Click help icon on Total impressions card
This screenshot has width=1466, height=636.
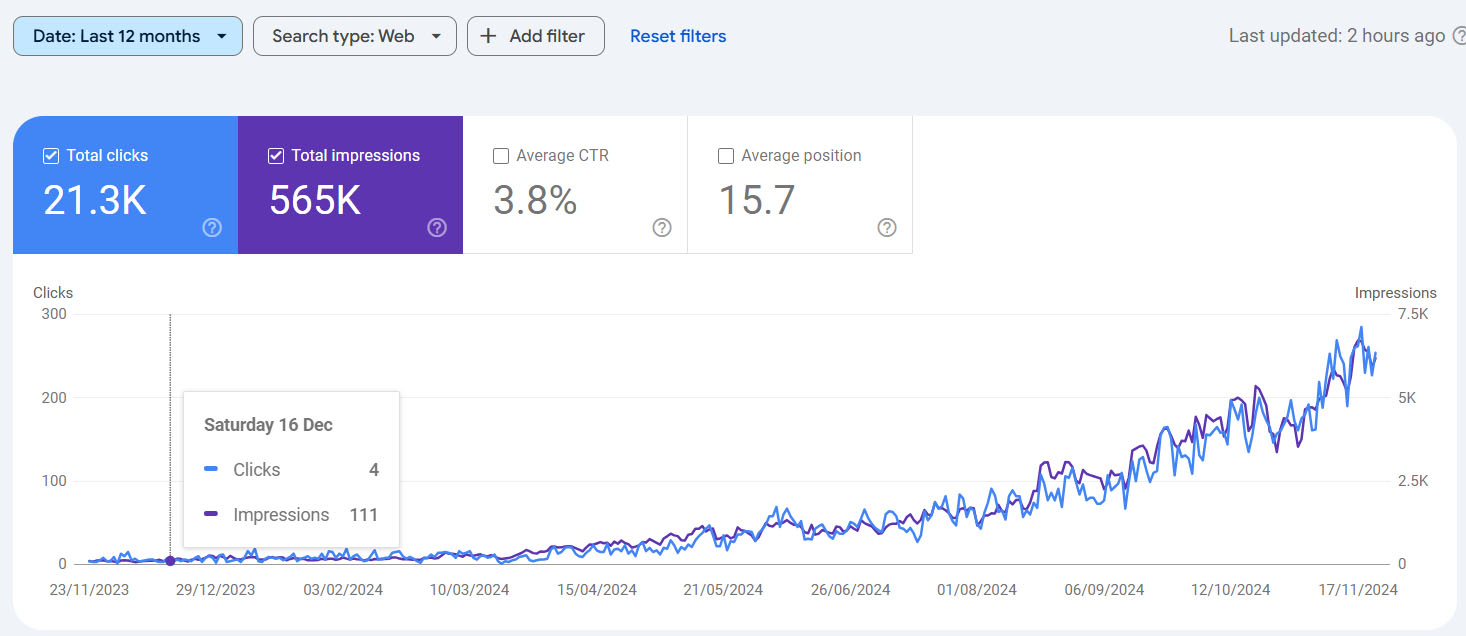tap(437, 228)
